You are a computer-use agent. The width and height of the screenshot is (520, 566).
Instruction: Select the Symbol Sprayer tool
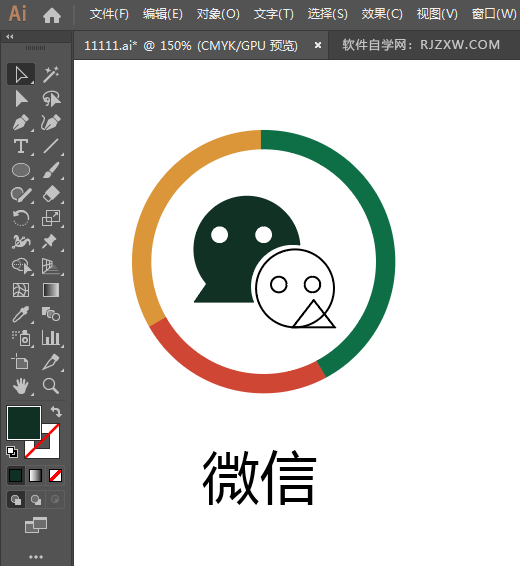click(x=21, y=338)
